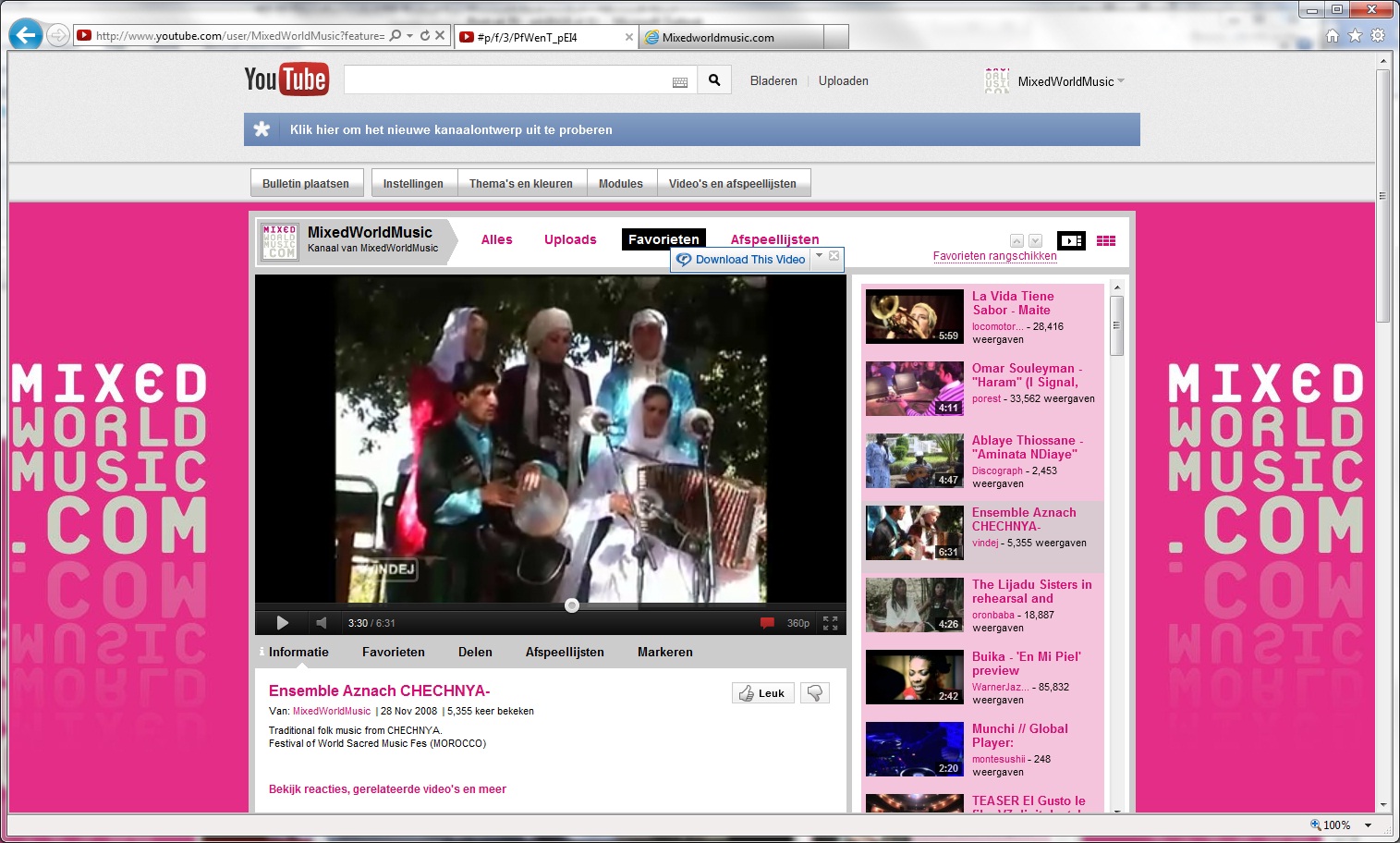Open the Delen tab below the video
Image resolution: width=1400 pixels, height=843 pixels.
[475, 652]
